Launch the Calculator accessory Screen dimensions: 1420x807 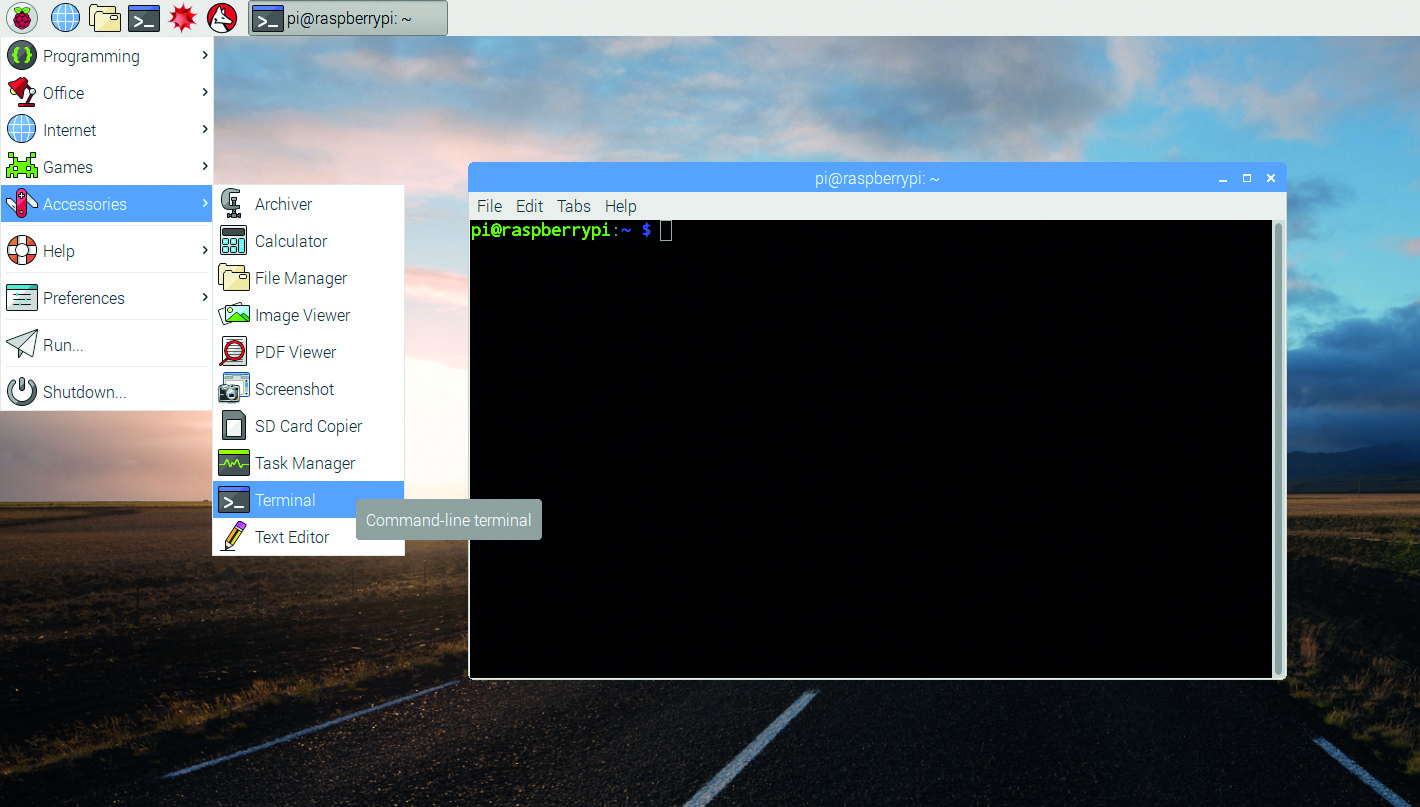(292, 241)
